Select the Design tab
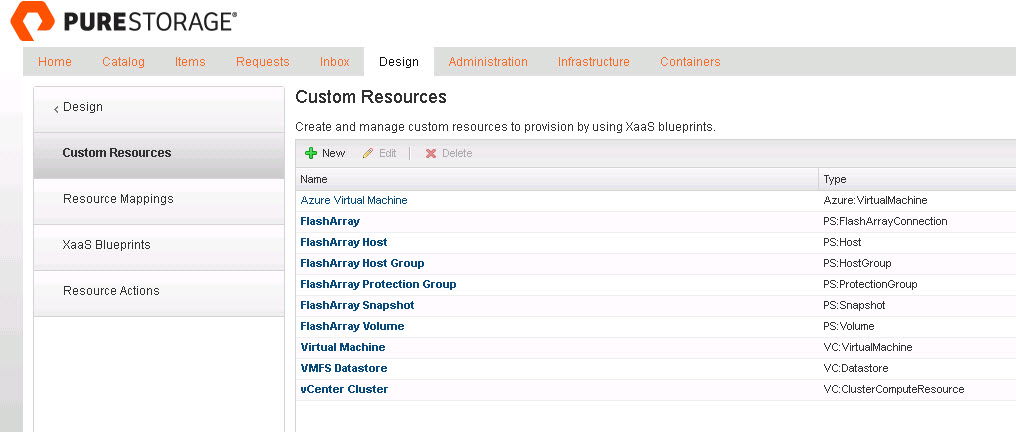Viewport: 1016px width, 432px height. coord(398,62)
